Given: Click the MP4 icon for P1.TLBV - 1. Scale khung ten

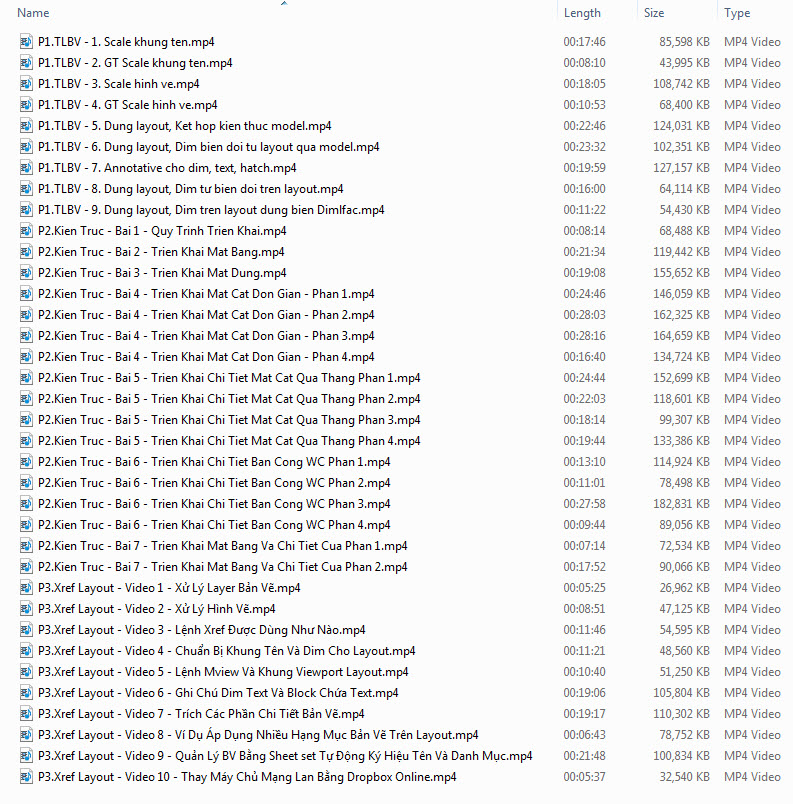Looking at the screenshot, I should pyautogui.click(x=26, y=42).
